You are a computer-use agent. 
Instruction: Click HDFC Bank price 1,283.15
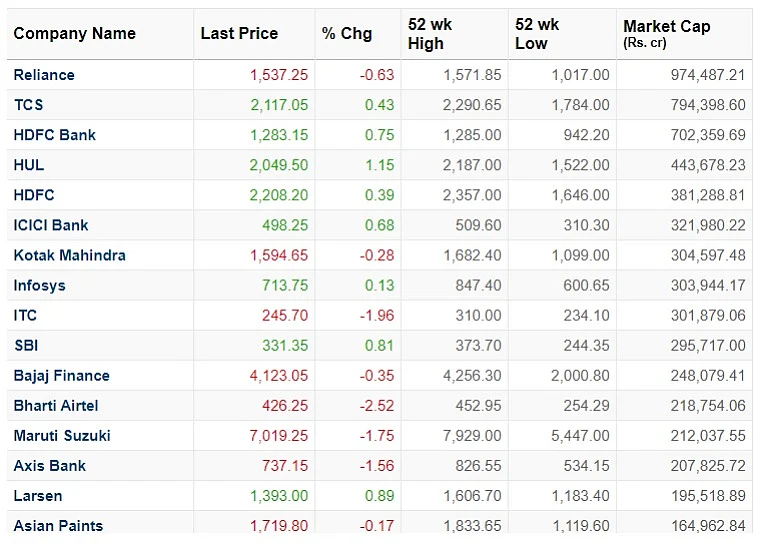[x=279, y=135]
